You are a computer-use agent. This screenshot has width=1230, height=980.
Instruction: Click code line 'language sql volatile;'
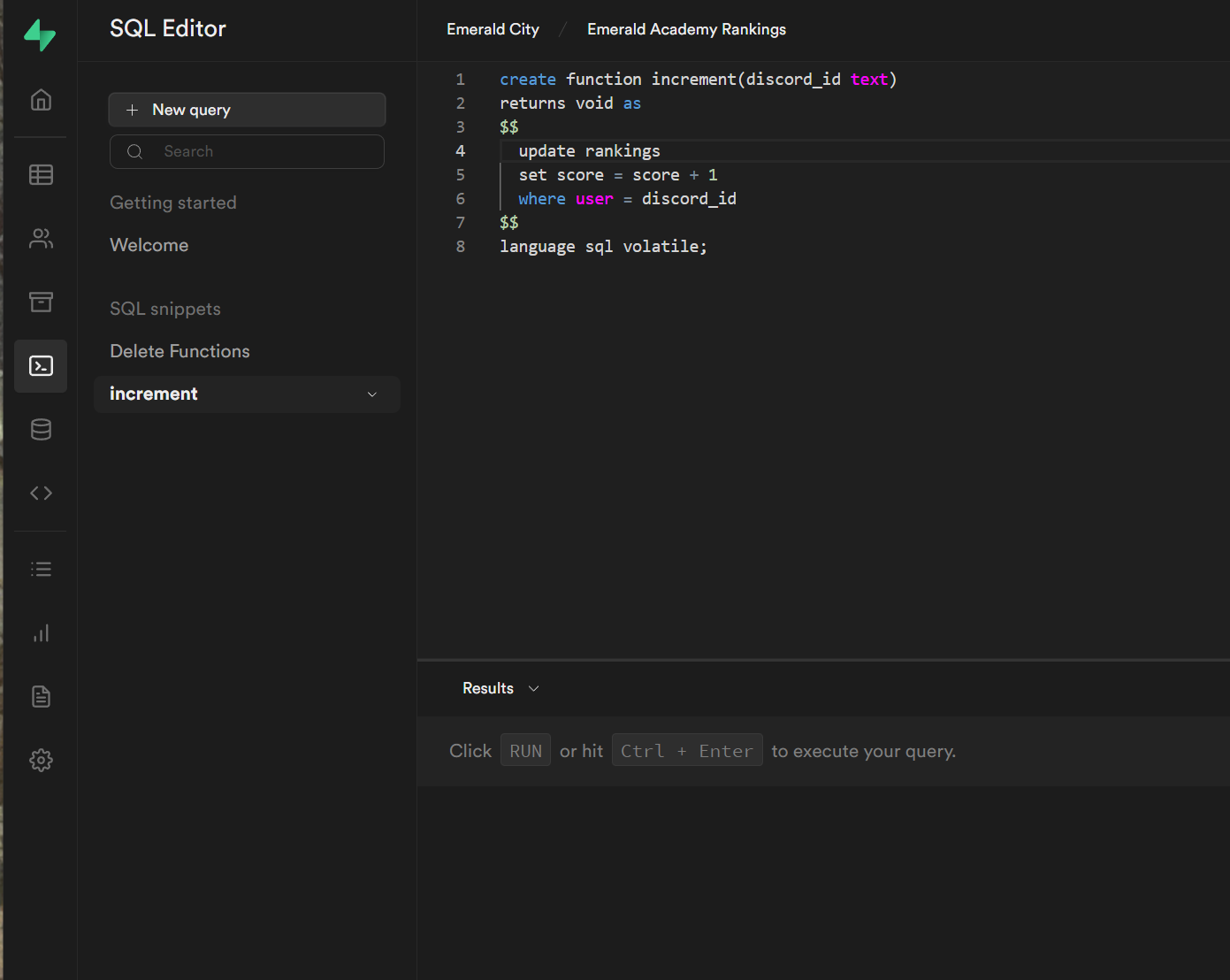click(603, 247)
